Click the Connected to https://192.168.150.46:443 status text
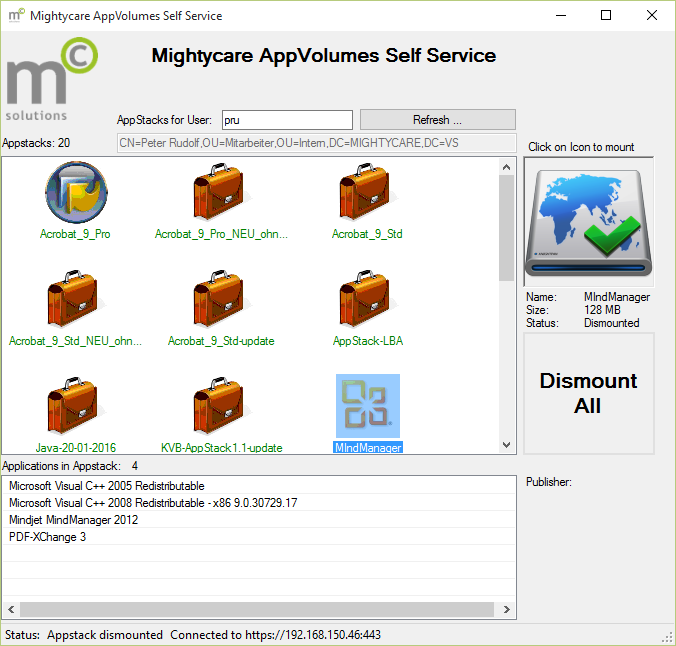 (275, 635)
